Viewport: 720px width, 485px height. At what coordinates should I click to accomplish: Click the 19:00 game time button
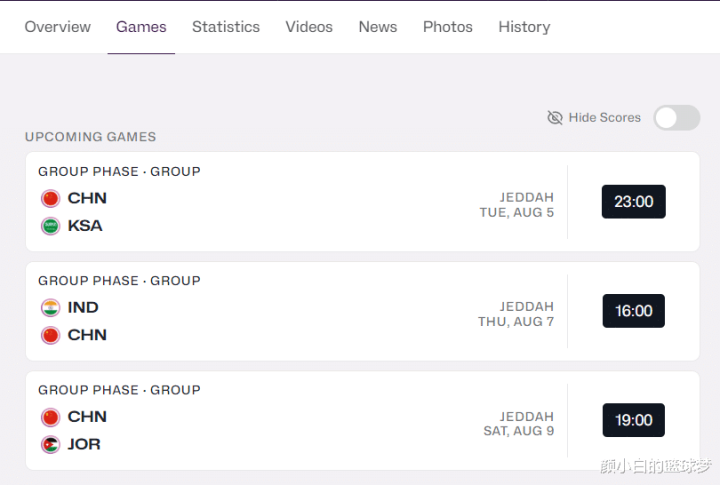point(633,420)
